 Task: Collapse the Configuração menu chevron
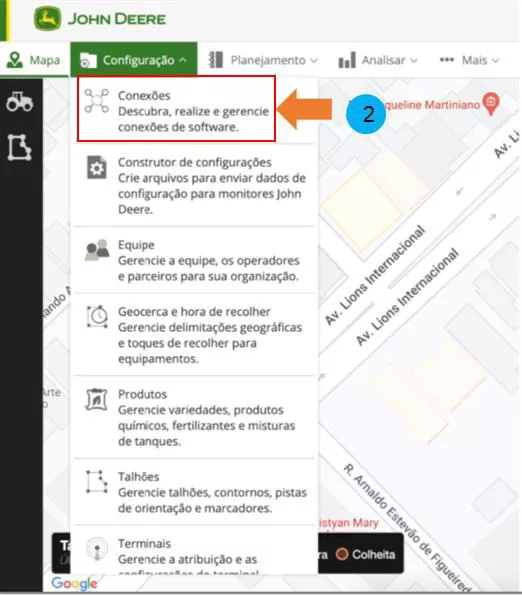[183, 60]
